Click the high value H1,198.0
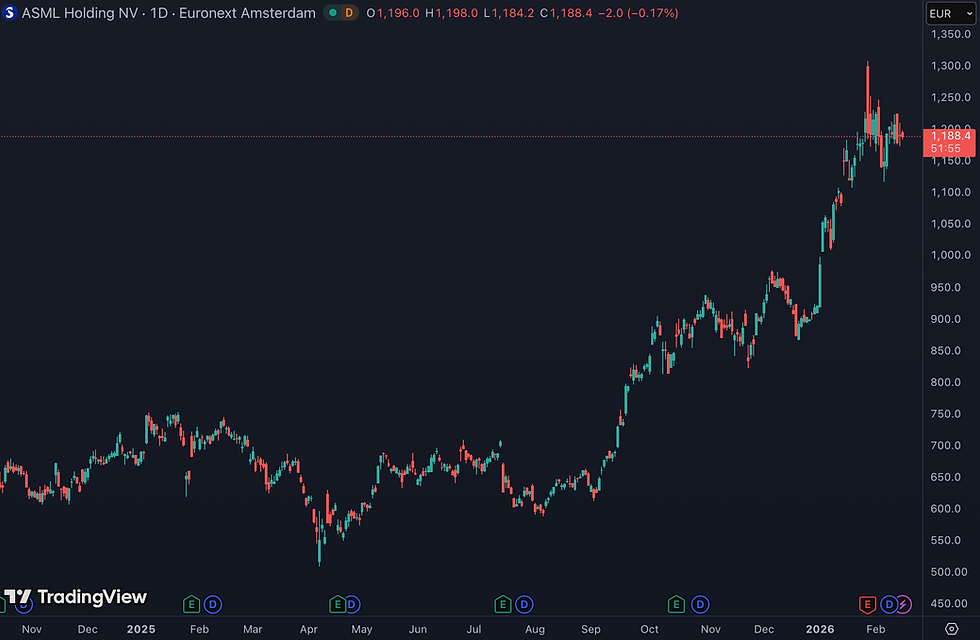The width and height of the screenshot is (980, 640). pos(451,12)
